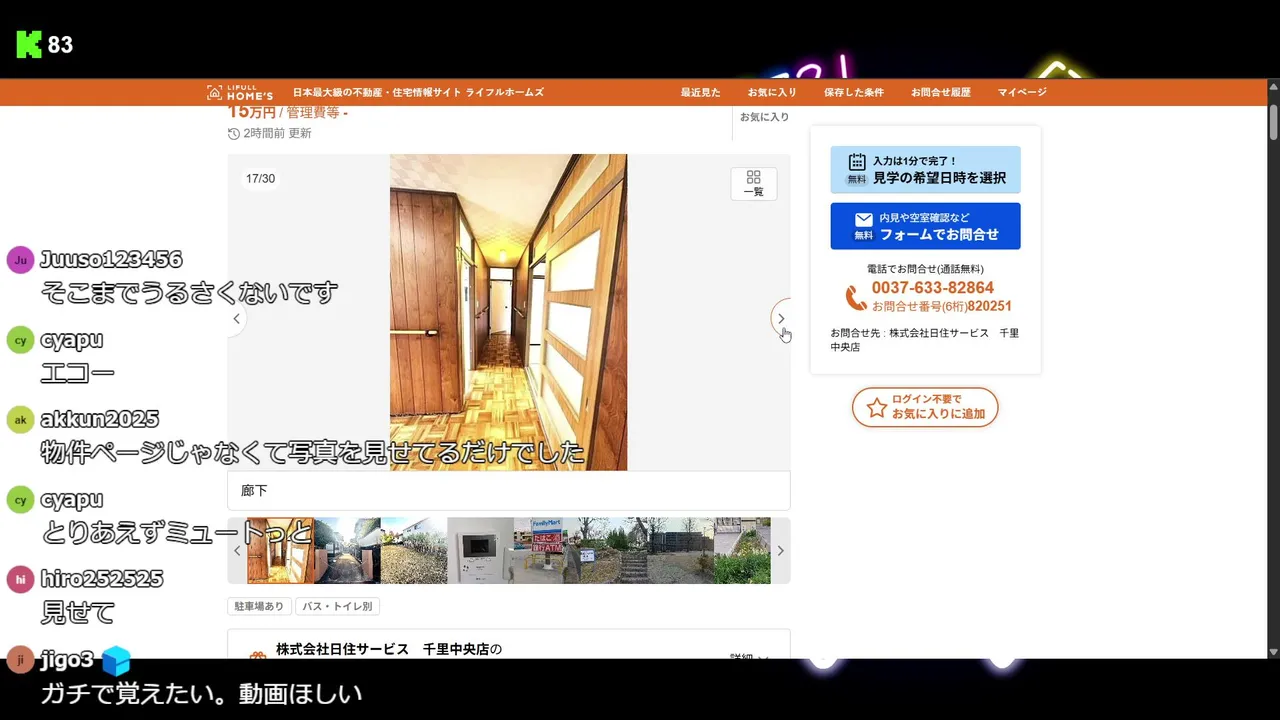The image size is (1280, 720).
Task: Click hiro252525's hi avatar
Action: [x=20, y=579]
